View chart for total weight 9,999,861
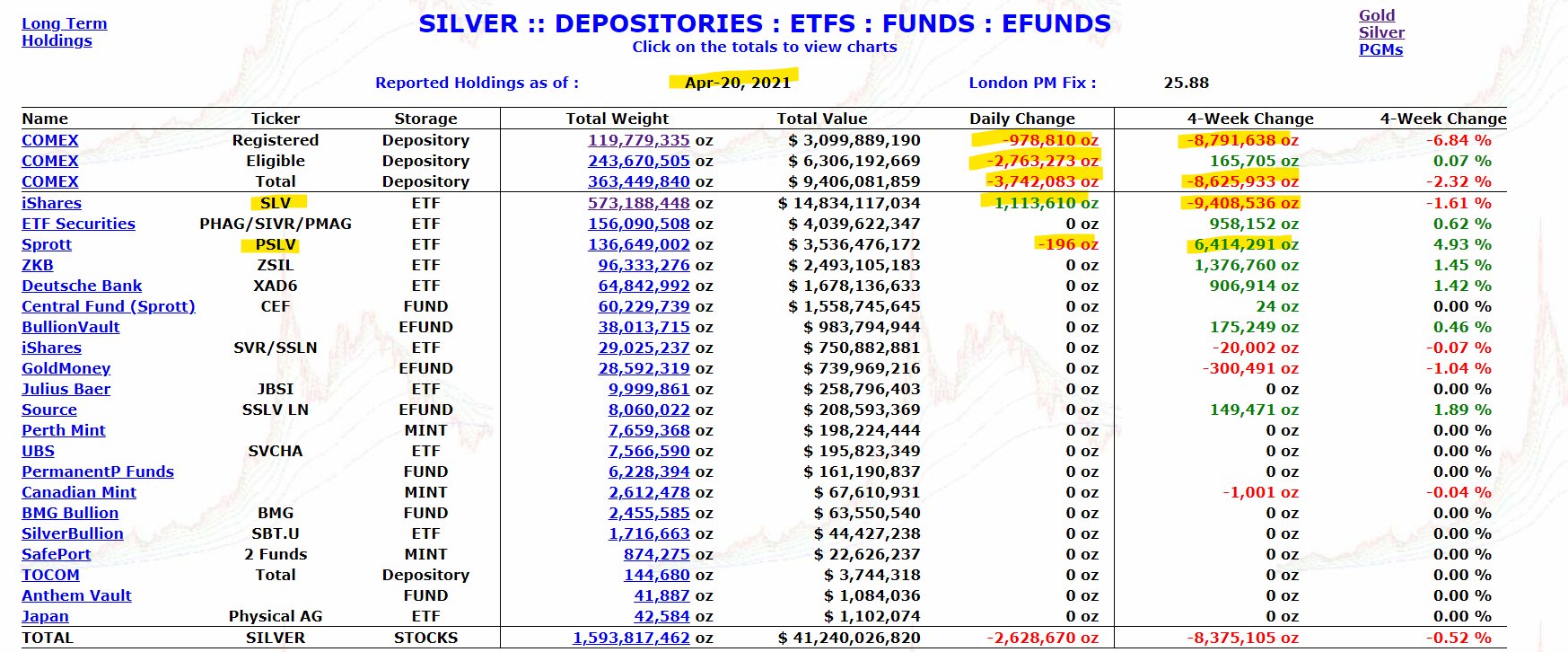 [649, 389]
